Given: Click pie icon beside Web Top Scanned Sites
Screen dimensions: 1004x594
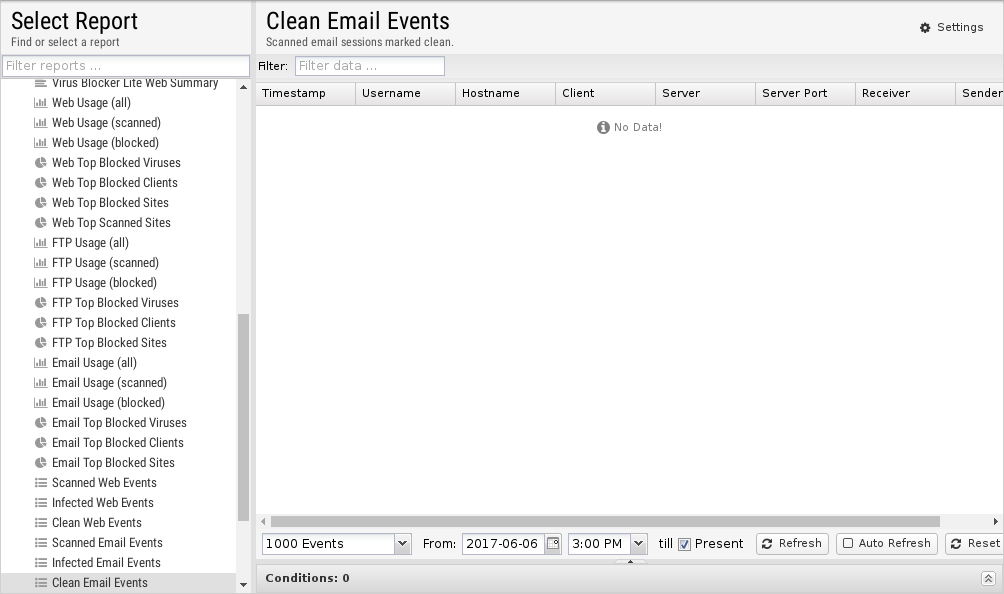Looking at the screenshot, I should click(40, 223).
